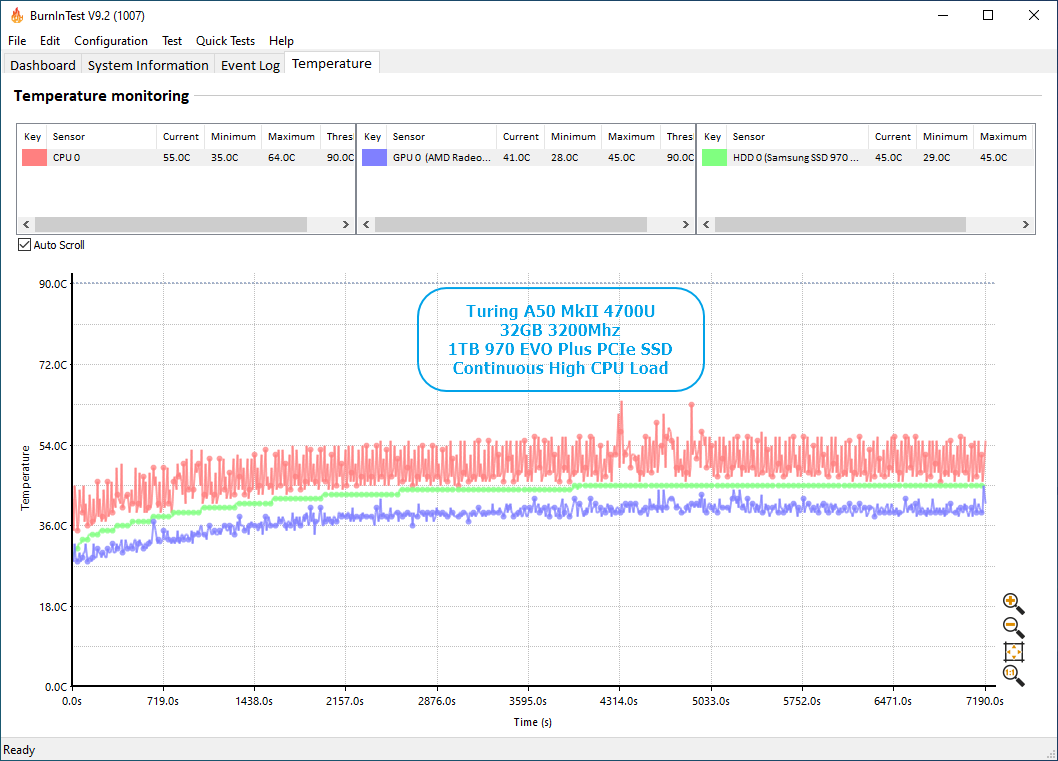Open the Quick Tests menu
The width and height of the screenshot is (1058, 761).
225,40
